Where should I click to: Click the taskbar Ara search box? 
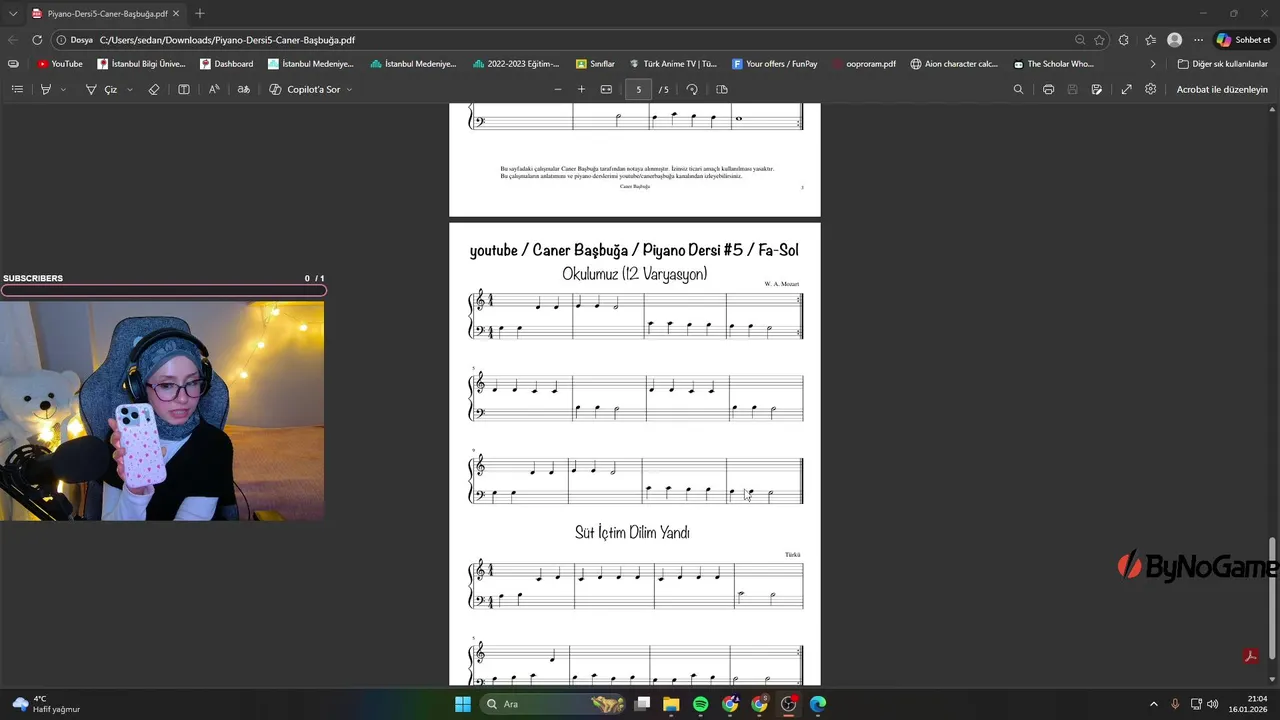(x=554, y=704)
